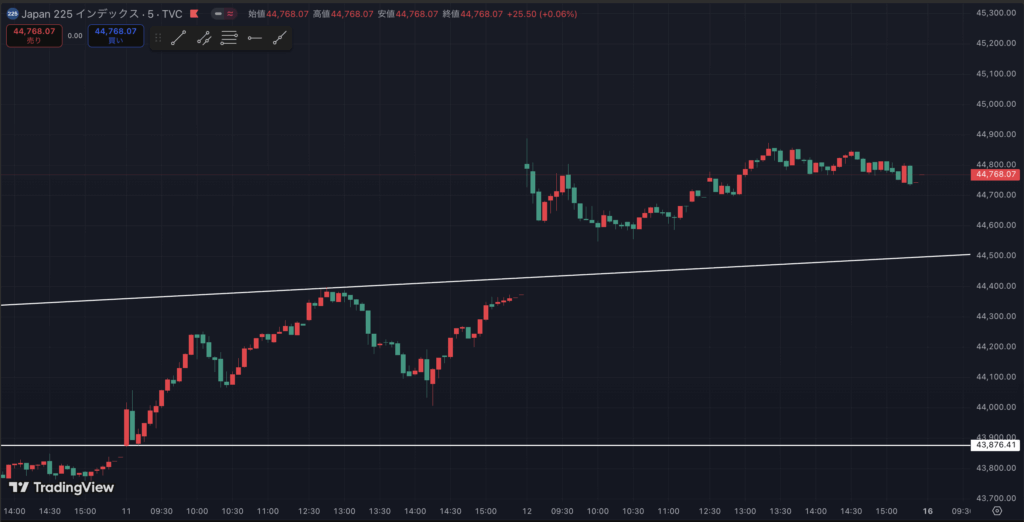Click the drawing toolbar drag handle dots
This screenshot has height=522, width=1024.
(x=157, y=37)
